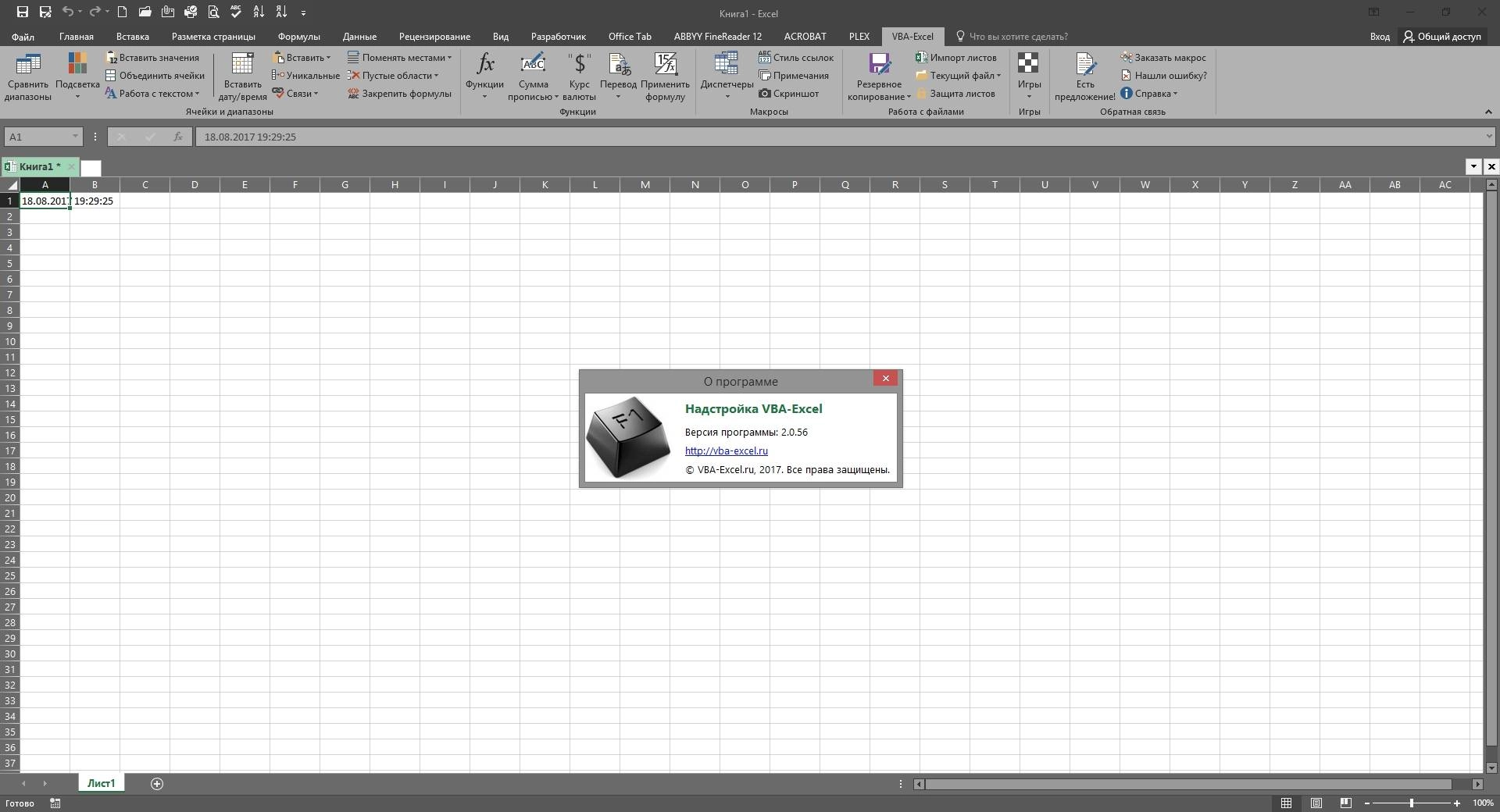Select column D header

tap(195, 185)
